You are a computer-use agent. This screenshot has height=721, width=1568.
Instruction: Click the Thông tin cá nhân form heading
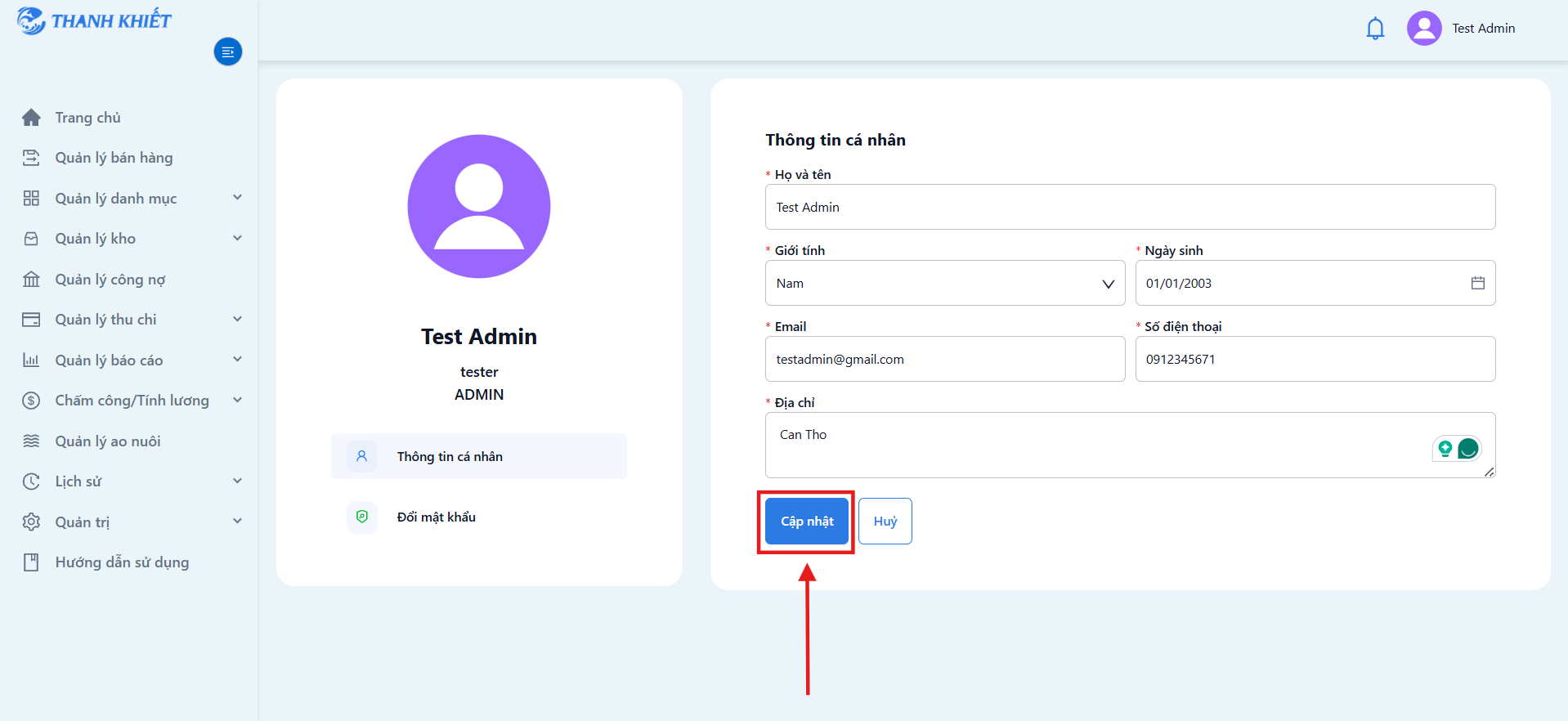[836, 140]
